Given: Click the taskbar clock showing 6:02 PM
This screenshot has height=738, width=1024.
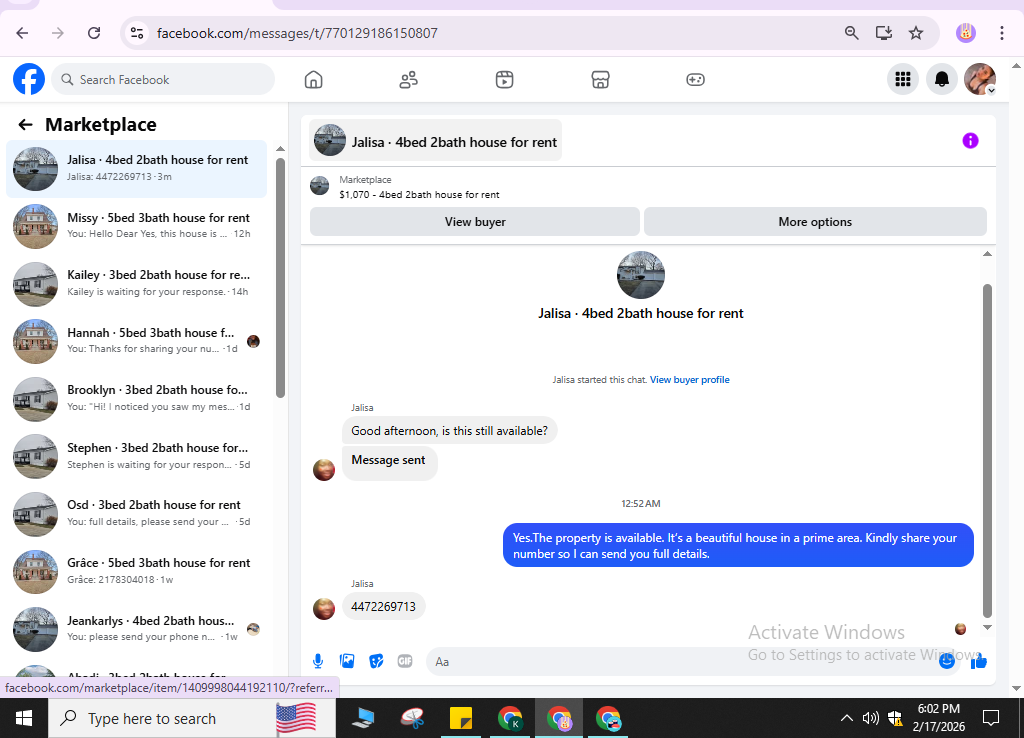Looking at the screenshot, I should click(939, 718).
